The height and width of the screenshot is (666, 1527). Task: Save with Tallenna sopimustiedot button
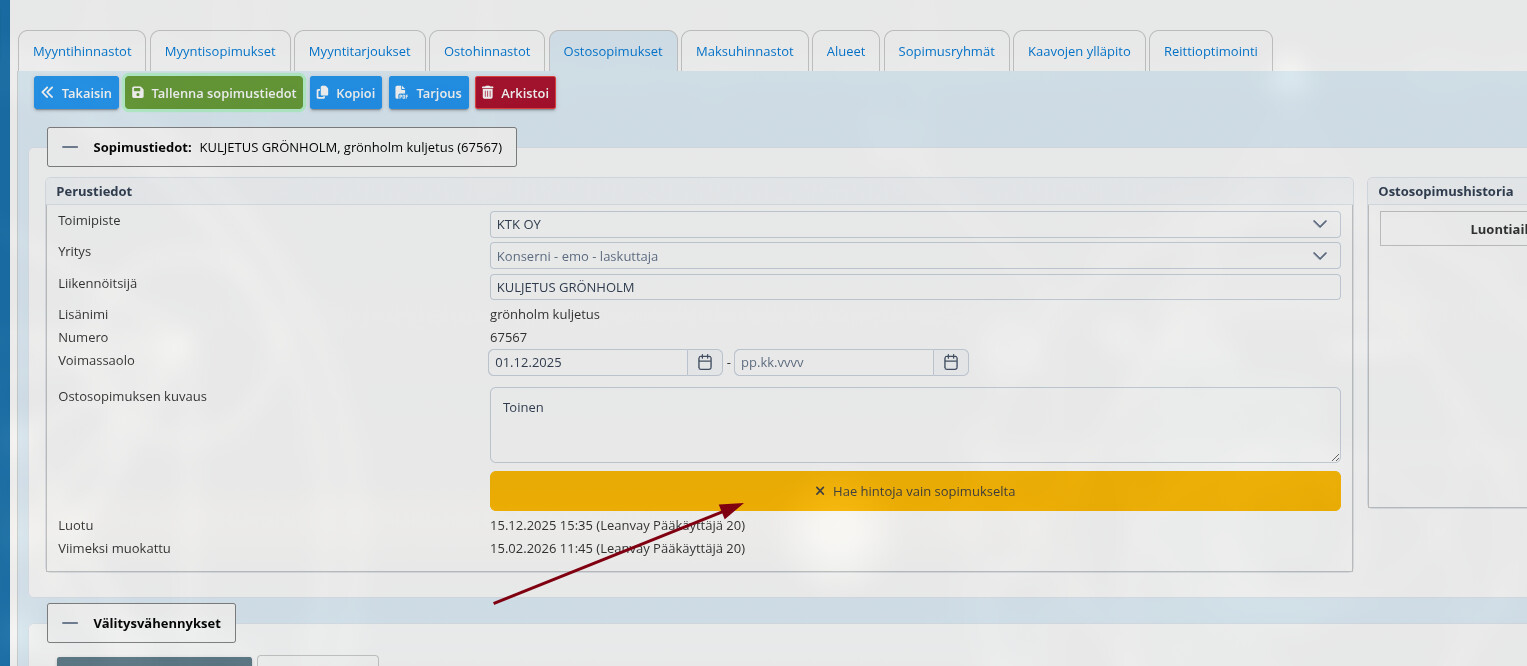[x=213, y=93]
